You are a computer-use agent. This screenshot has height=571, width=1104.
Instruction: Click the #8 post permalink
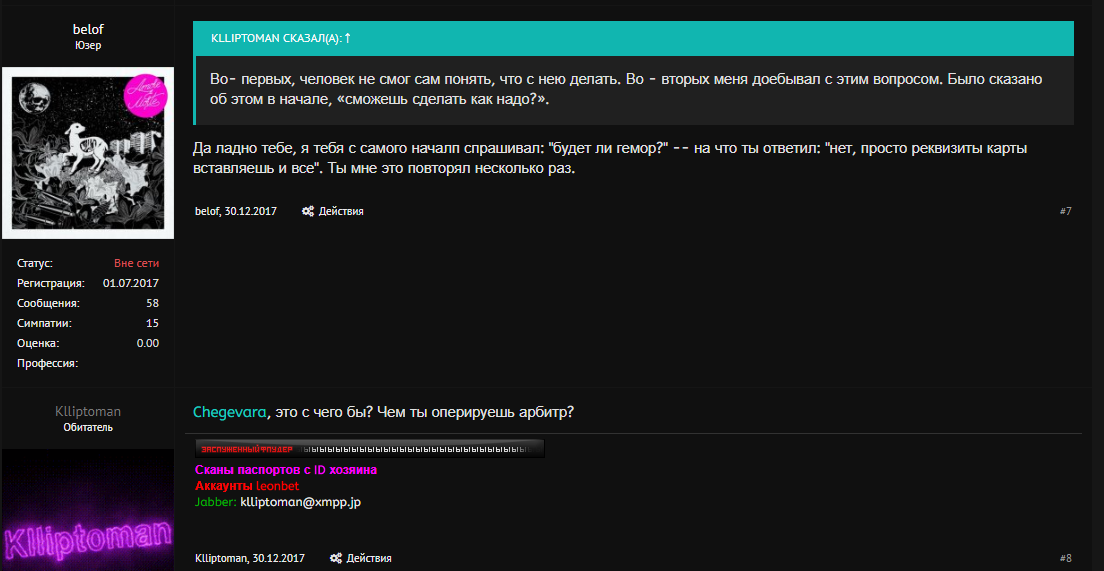coord(1065,558)
